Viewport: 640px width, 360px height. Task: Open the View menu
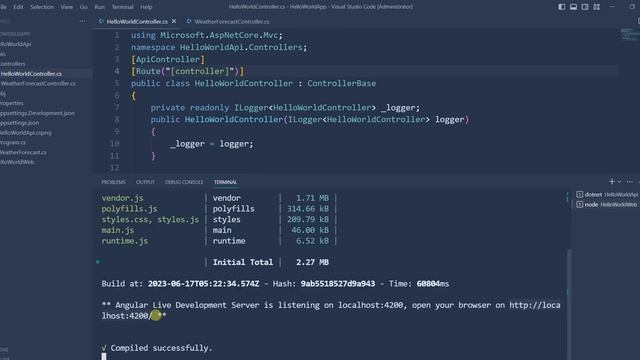67,7
